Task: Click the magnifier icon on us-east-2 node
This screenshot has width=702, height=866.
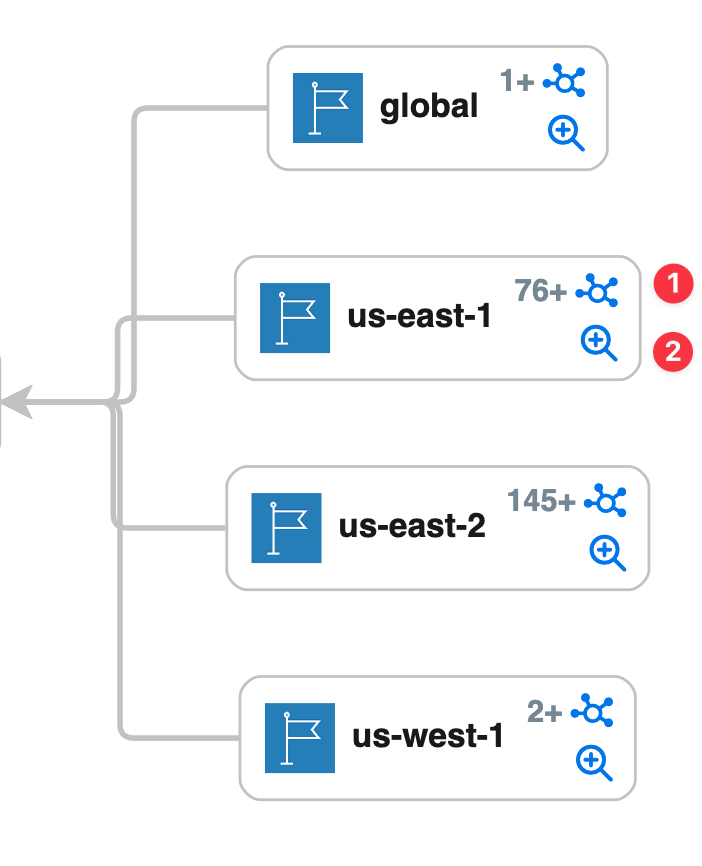Action: click(x=606, y=551)
